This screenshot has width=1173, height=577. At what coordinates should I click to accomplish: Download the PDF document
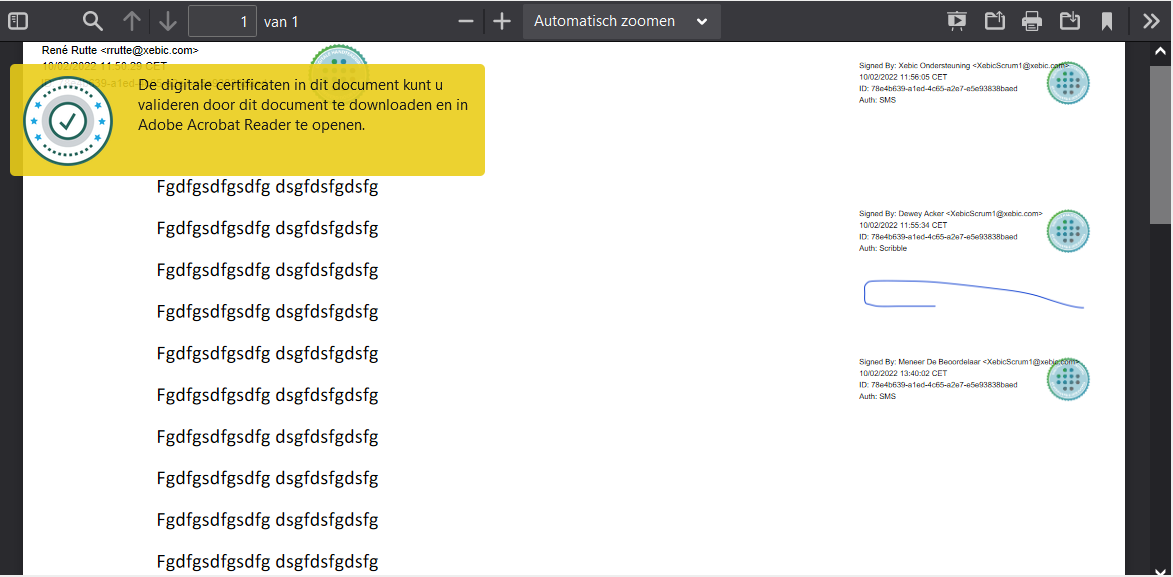(1070, 21)
